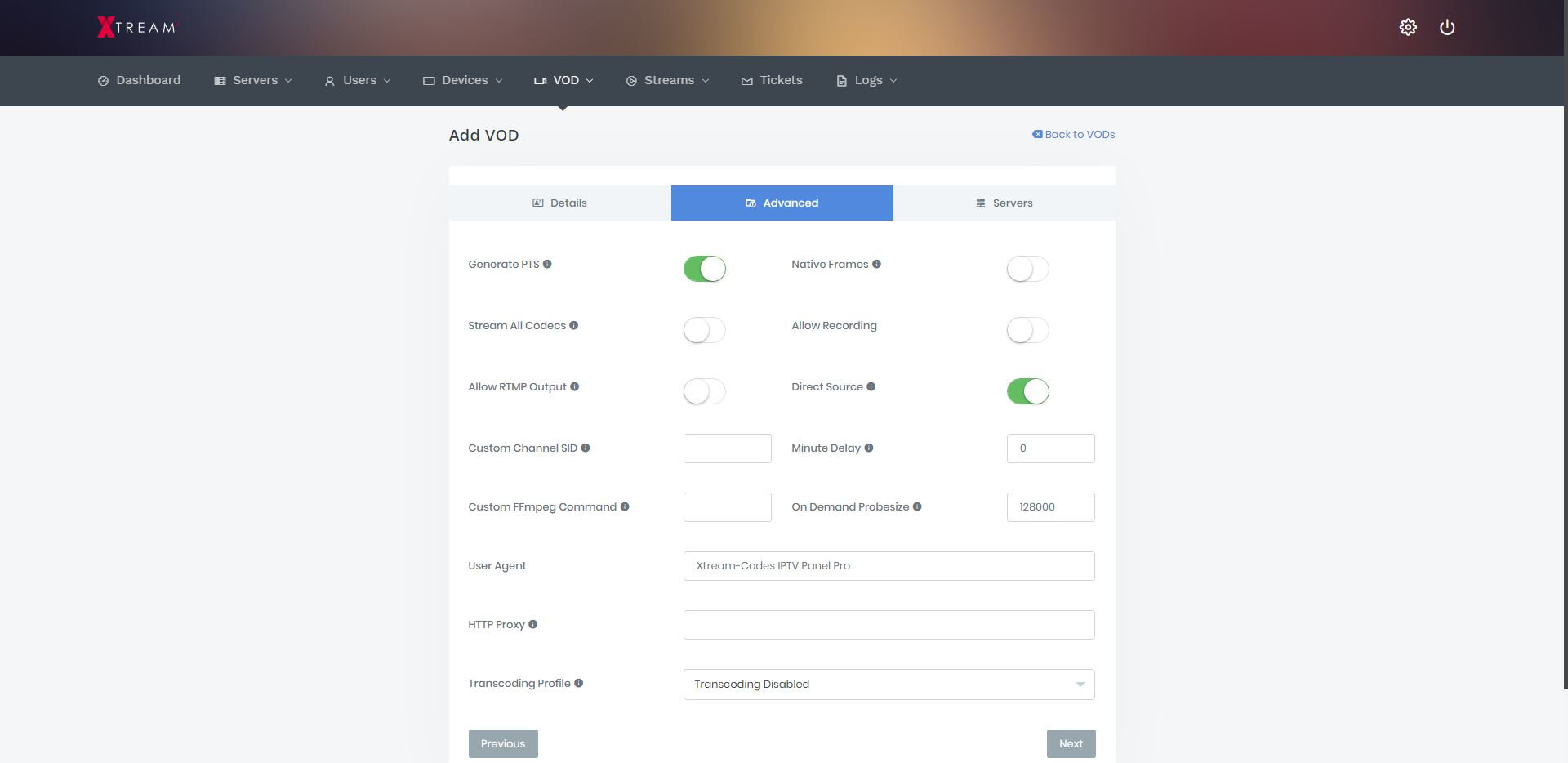Enable the Stream All Codecs toggle
Viewport: 1568px width, 763px height.
pyautogui.click(x=705, y=330)
